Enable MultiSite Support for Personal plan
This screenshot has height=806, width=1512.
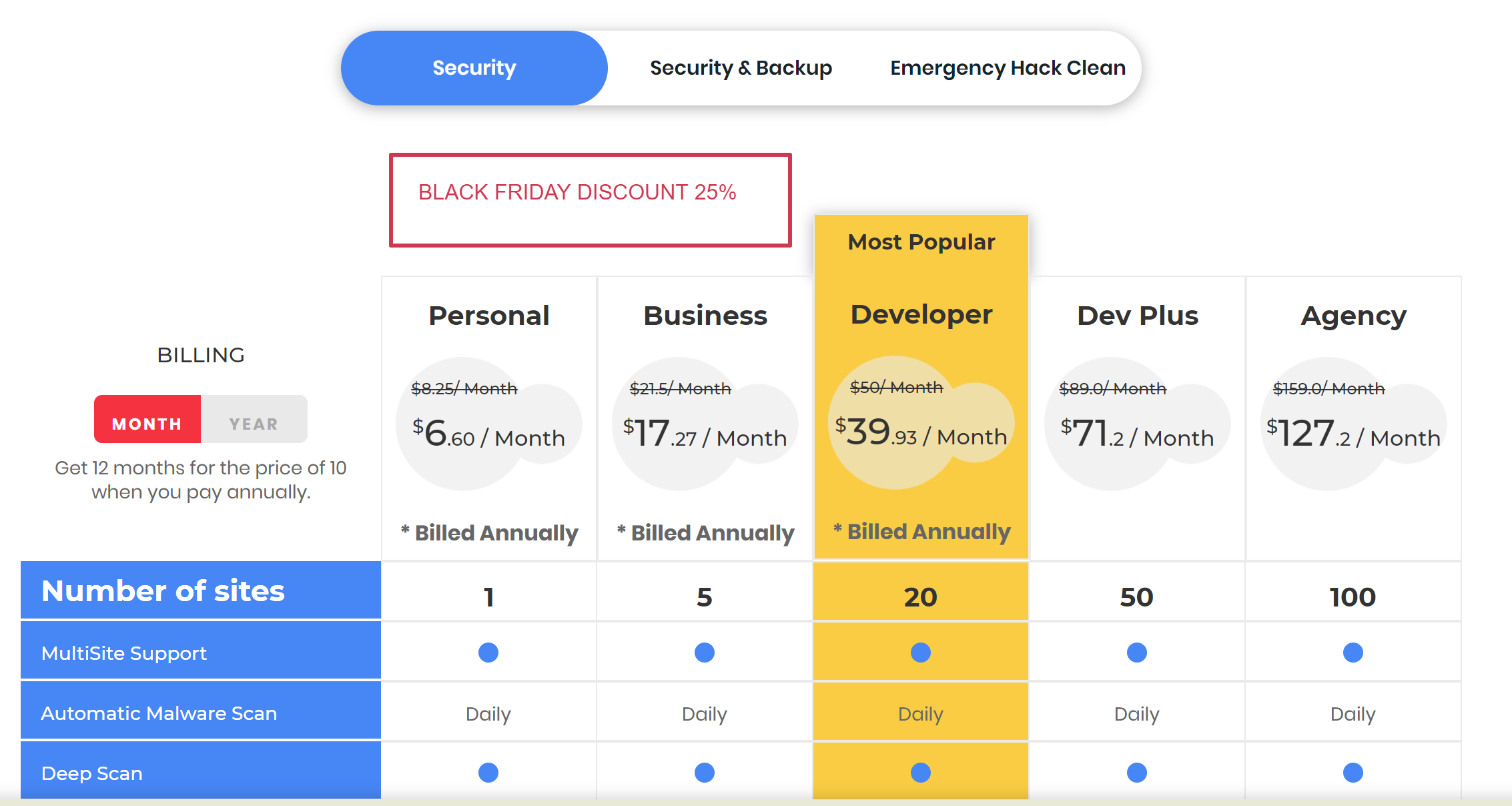tap(488, 652)
